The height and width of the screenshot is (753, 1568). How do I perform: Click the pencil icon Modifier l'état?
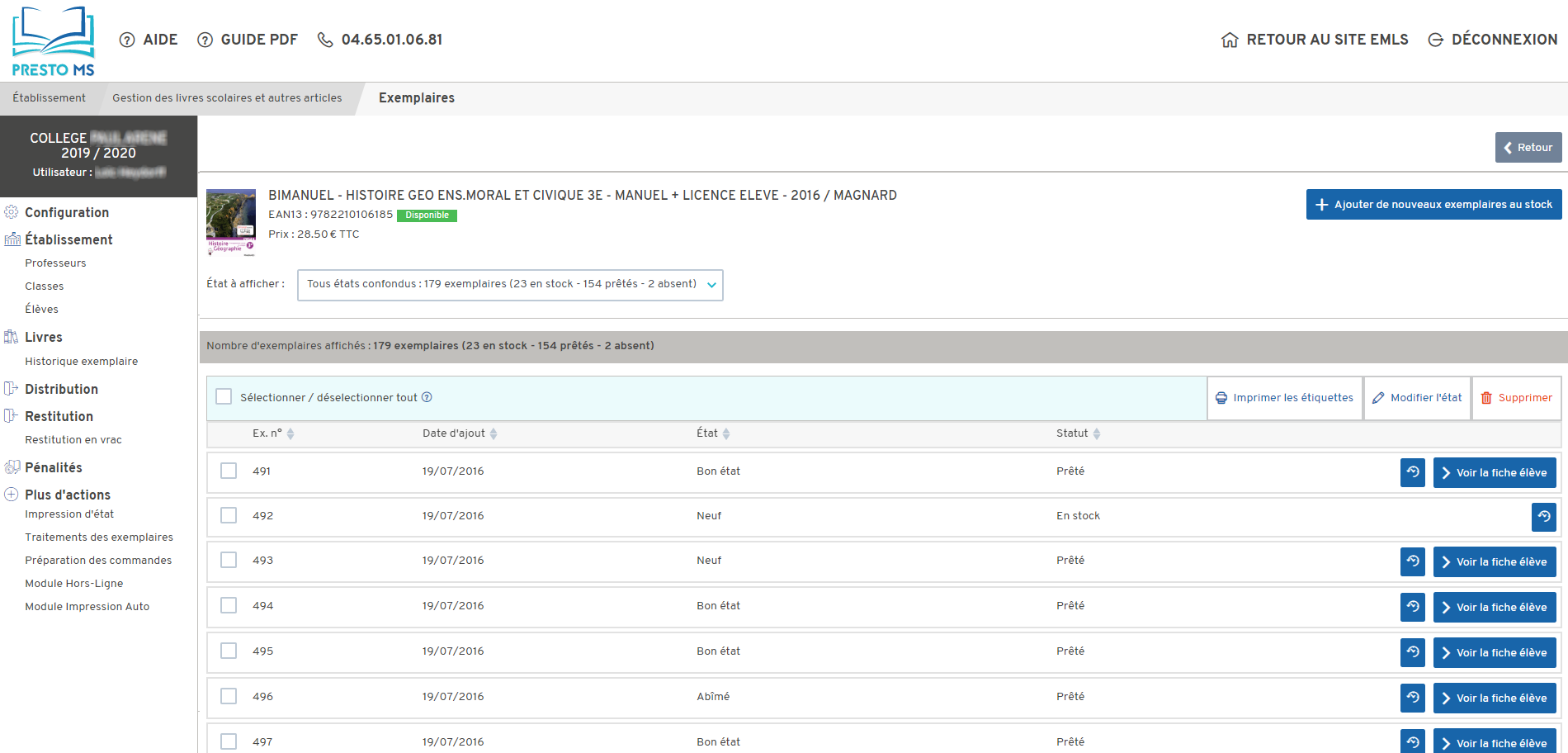coord(1378,398)
